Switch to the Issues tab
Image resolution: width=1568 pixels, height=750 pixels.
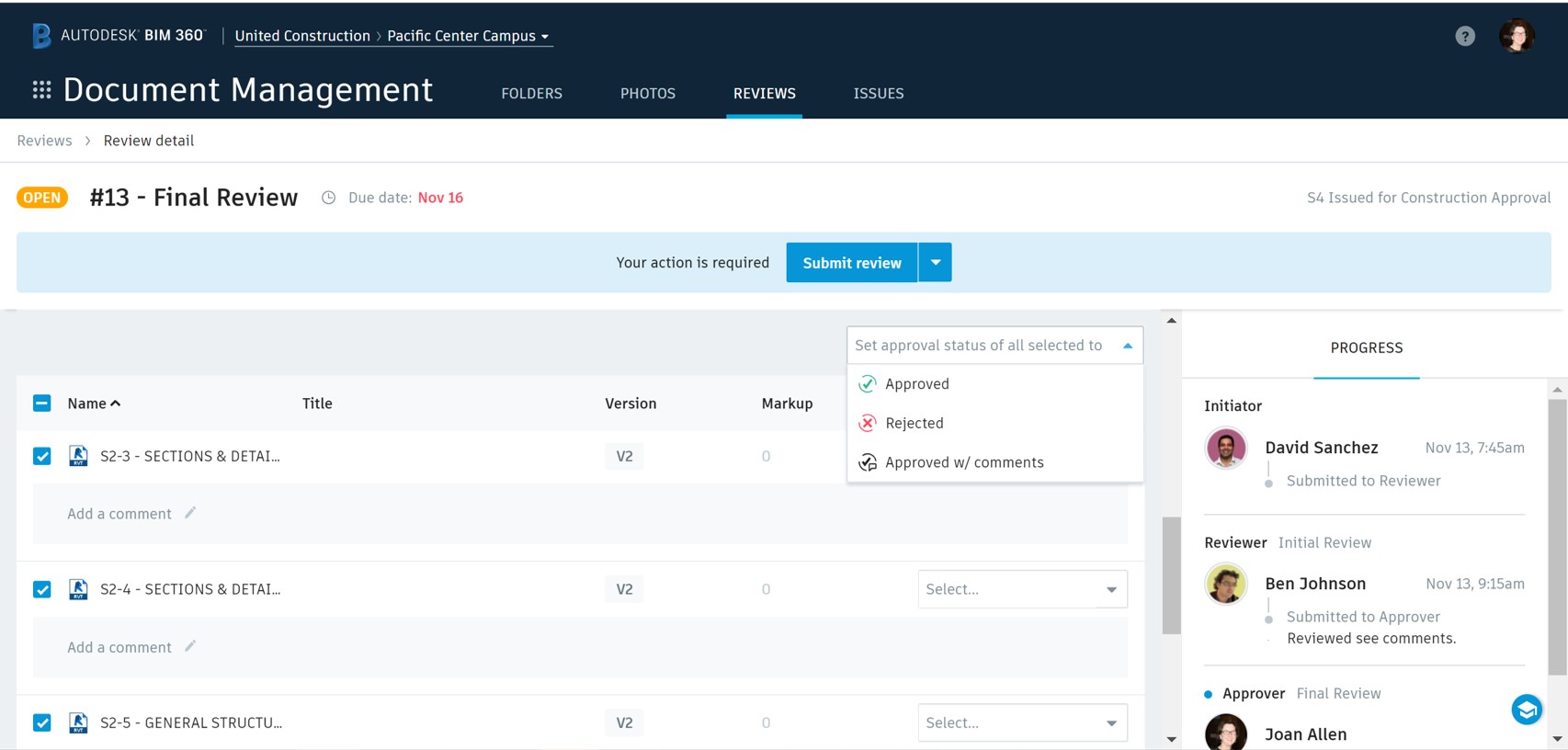click(x=878, y=94)
